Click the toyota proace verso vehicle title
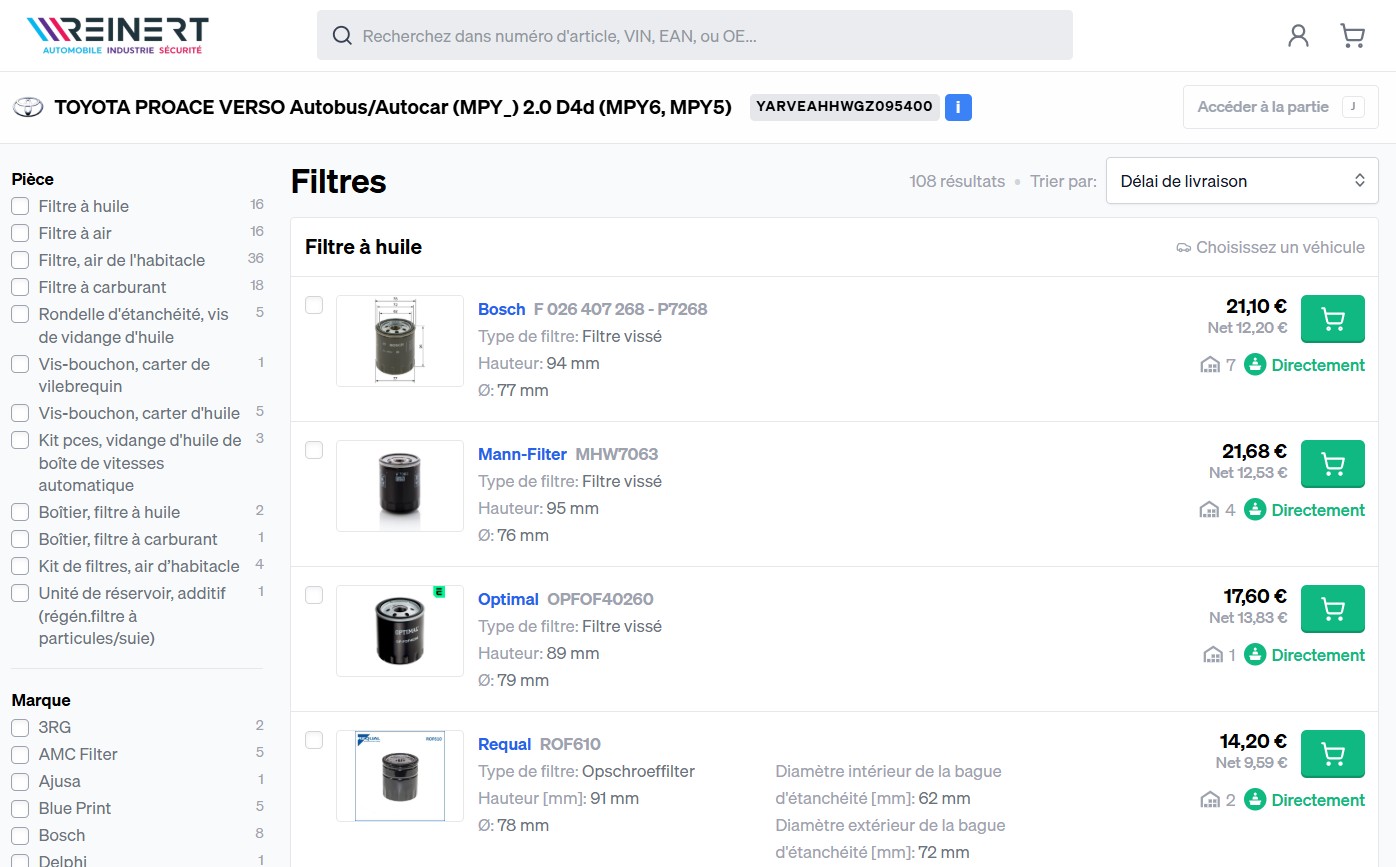This screenshot has width=1396, height=867. pyautogui.click(x=393, y=107)
